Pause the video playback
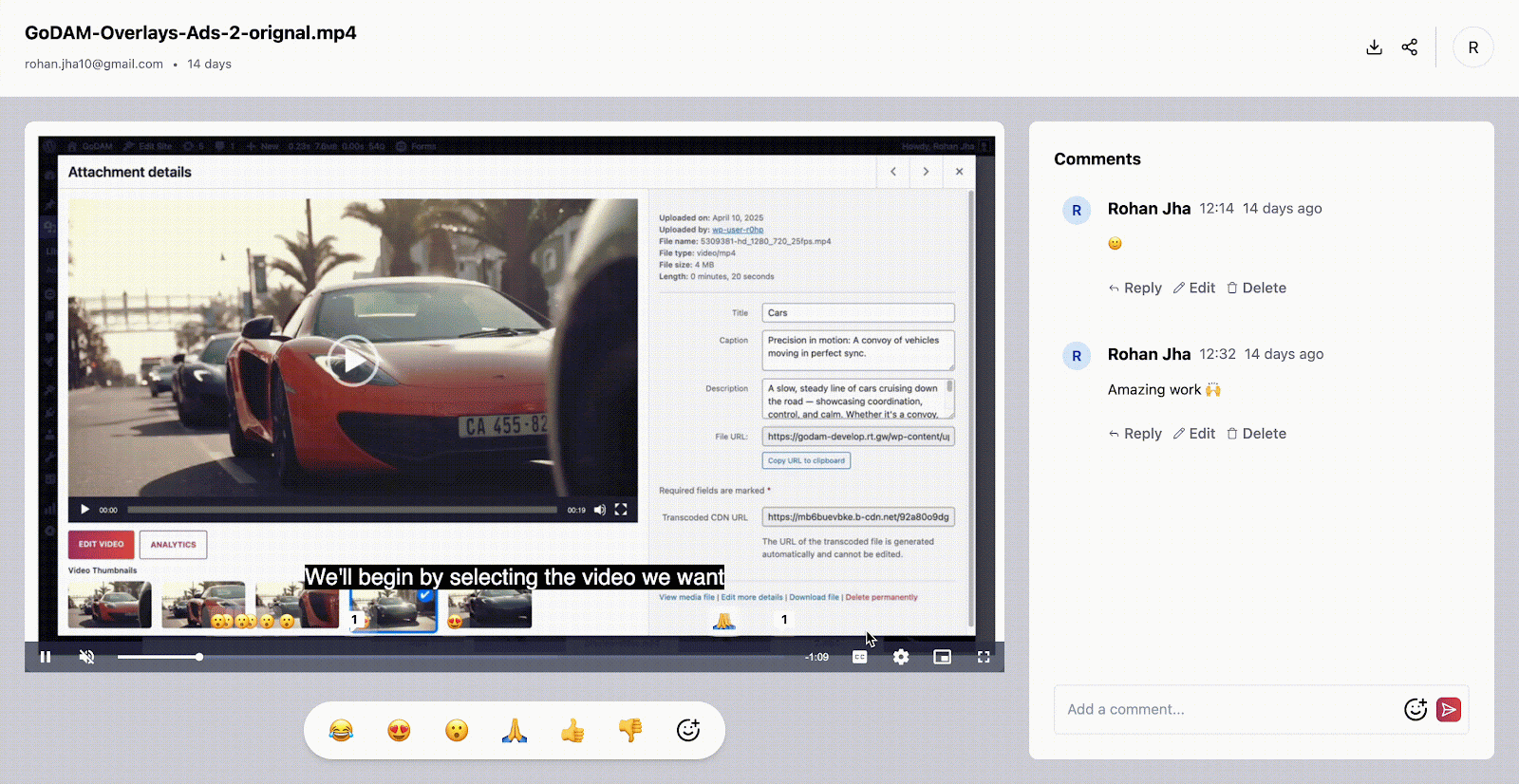Screen dimensions: 1519x784 [x=46, y=657]
